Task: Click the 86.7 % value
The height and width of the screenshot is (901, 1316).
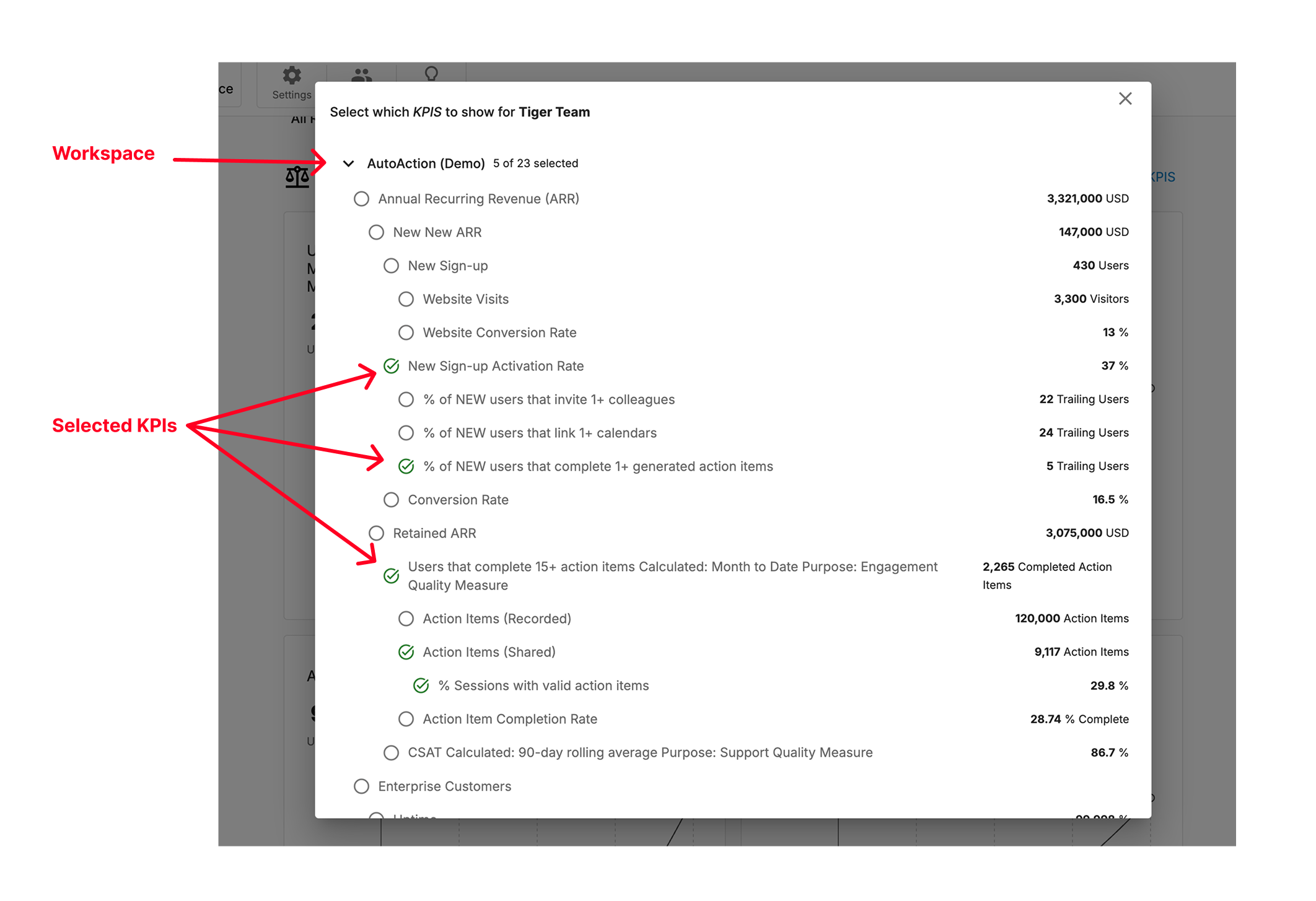Action: (x=1109, y=752)
